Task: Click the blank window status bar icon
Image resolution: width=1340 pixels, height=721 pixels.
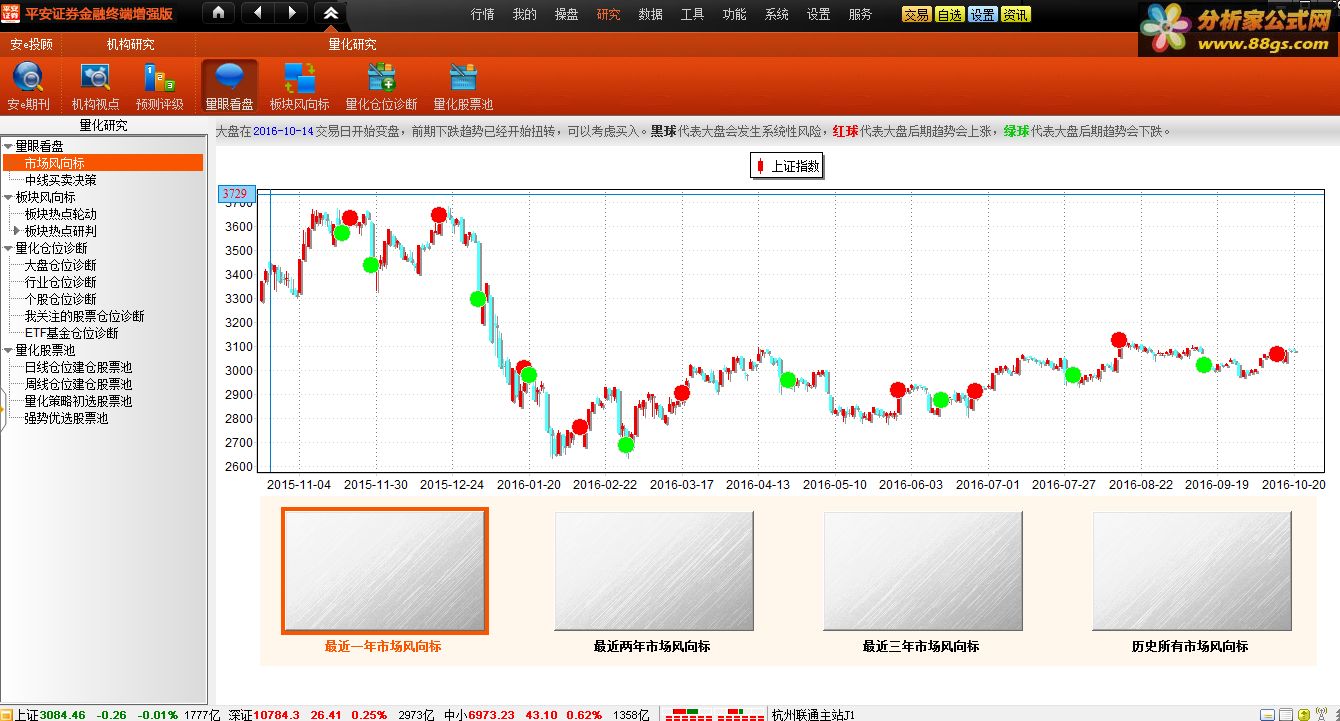Action: pos(1285,715)
